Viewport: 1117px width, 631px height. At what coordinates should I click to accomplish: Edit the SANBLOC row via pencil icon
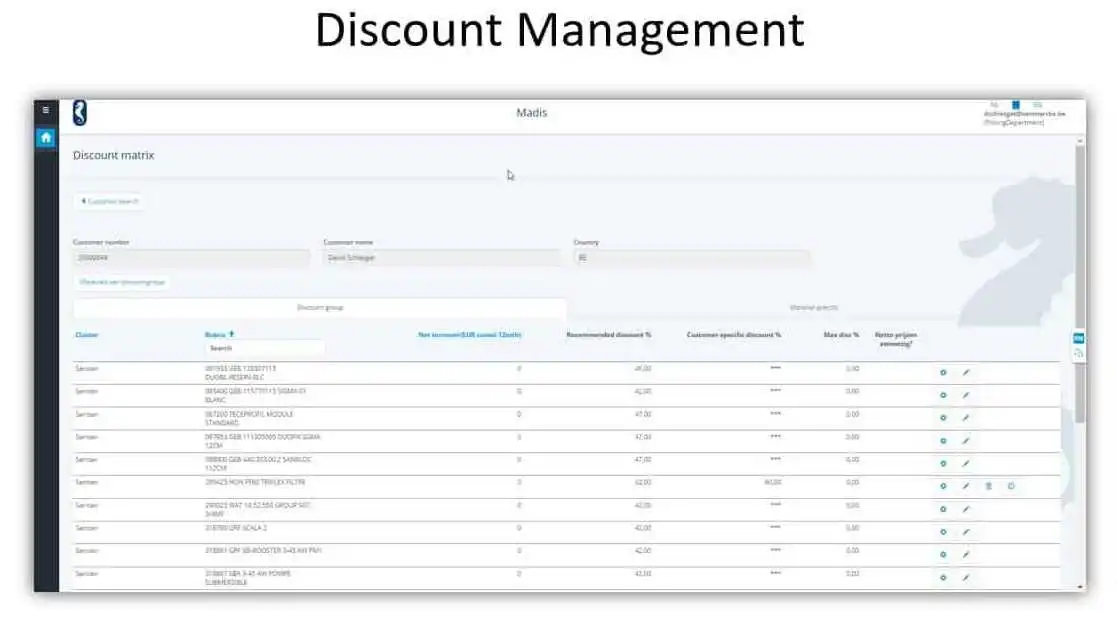point(966,464)
